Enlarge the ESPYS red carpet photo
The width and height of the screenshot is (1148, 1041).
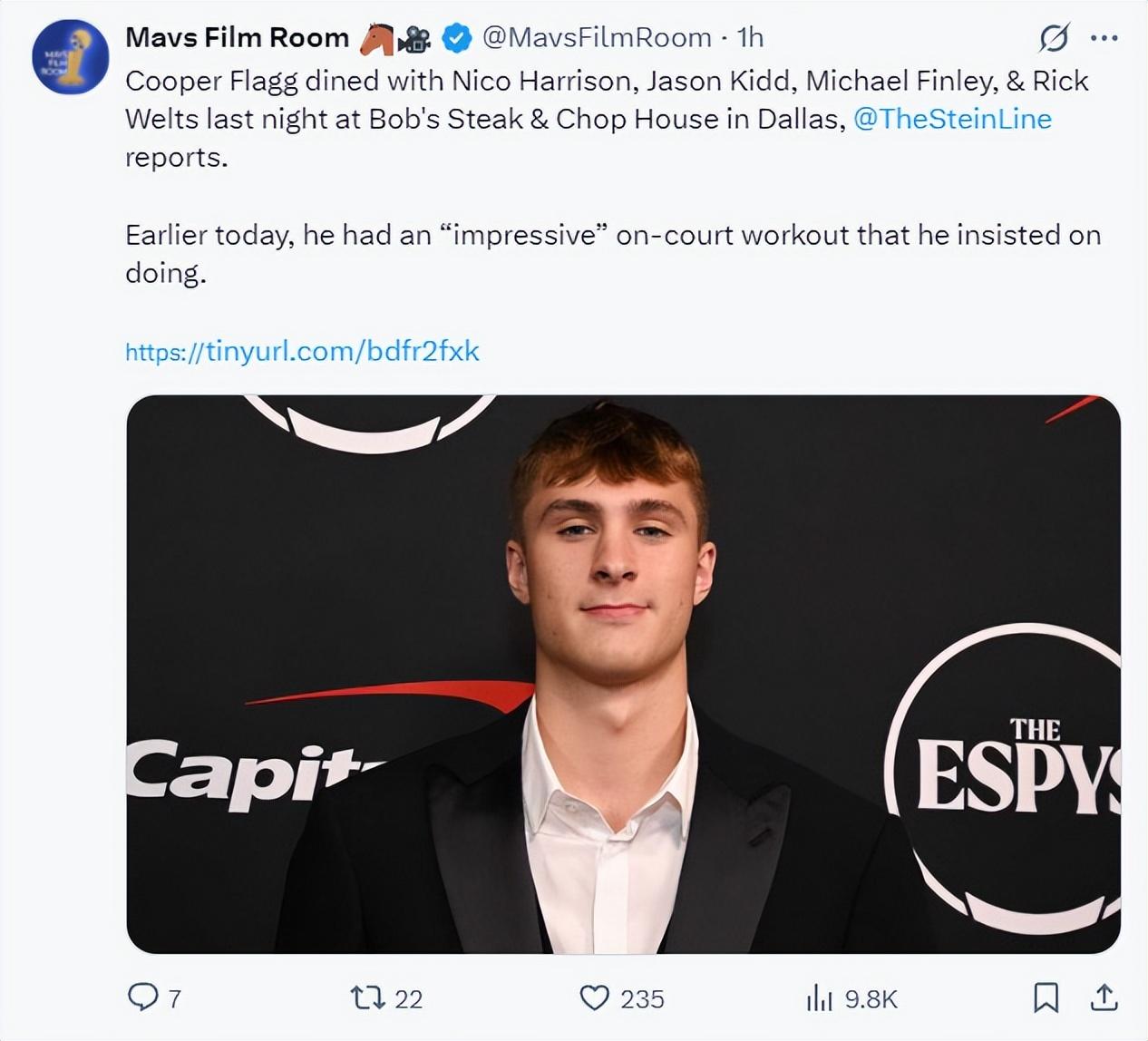click(x=623, y=674)
